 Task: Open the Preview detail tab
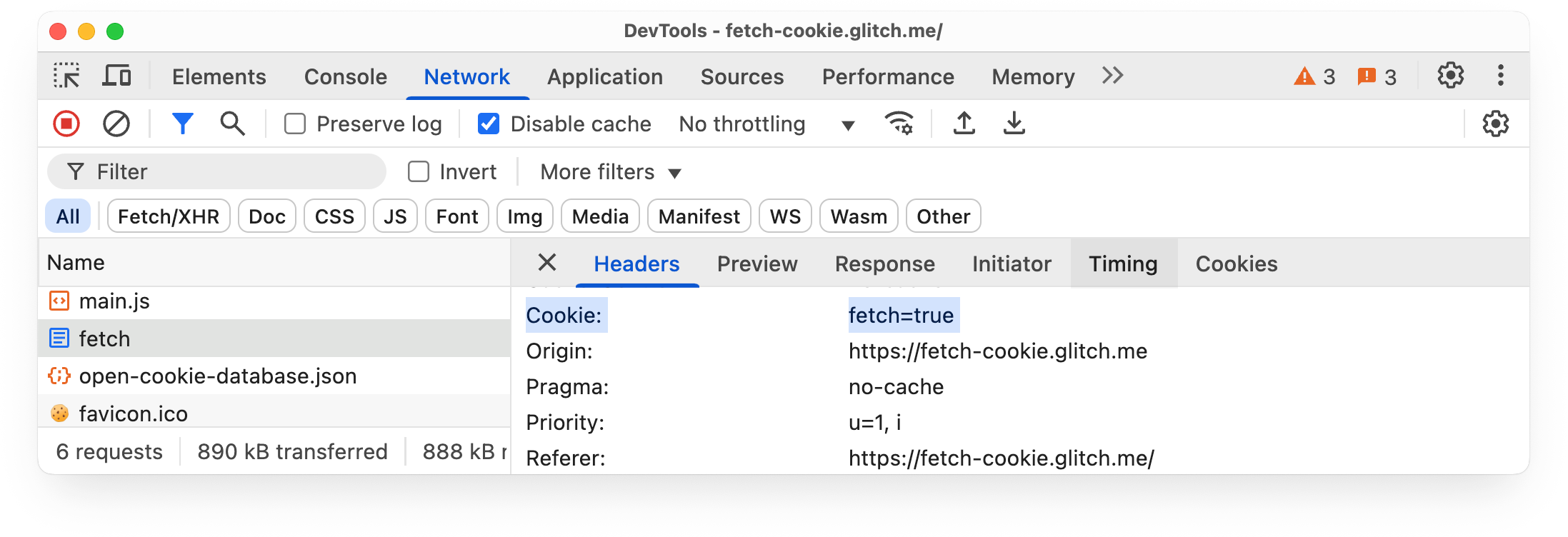point(757,264)
